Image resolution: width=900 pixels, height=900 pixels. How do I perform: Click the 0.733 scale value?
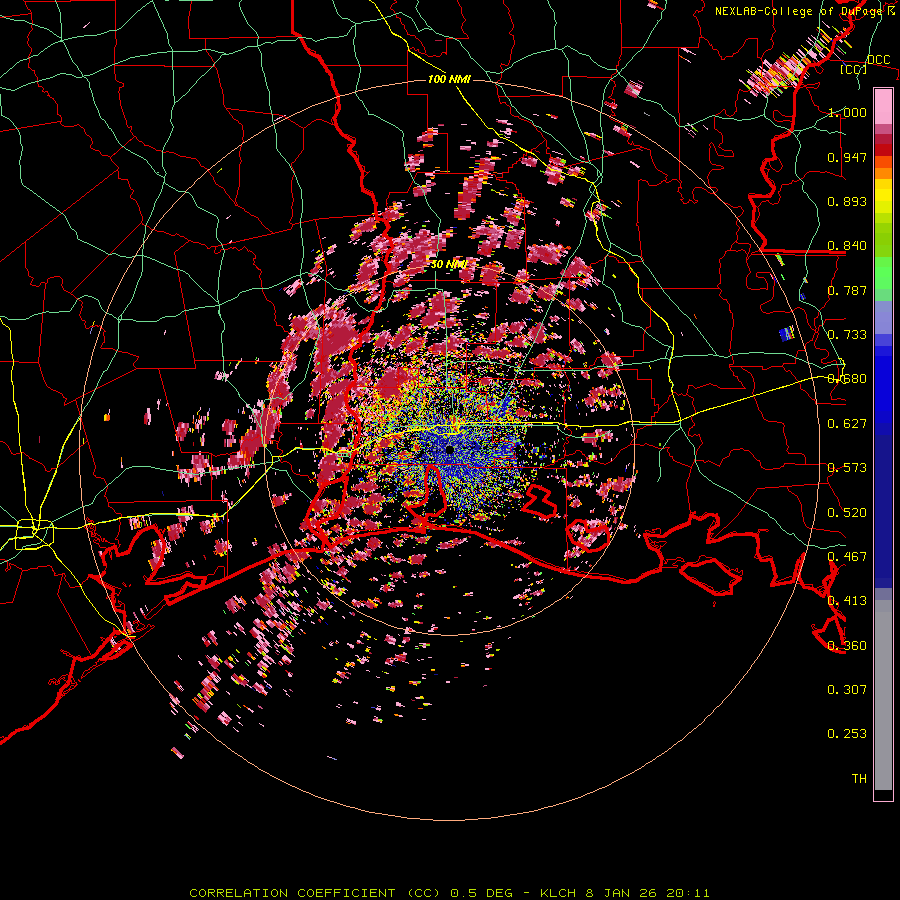click(x=847, y=335)
